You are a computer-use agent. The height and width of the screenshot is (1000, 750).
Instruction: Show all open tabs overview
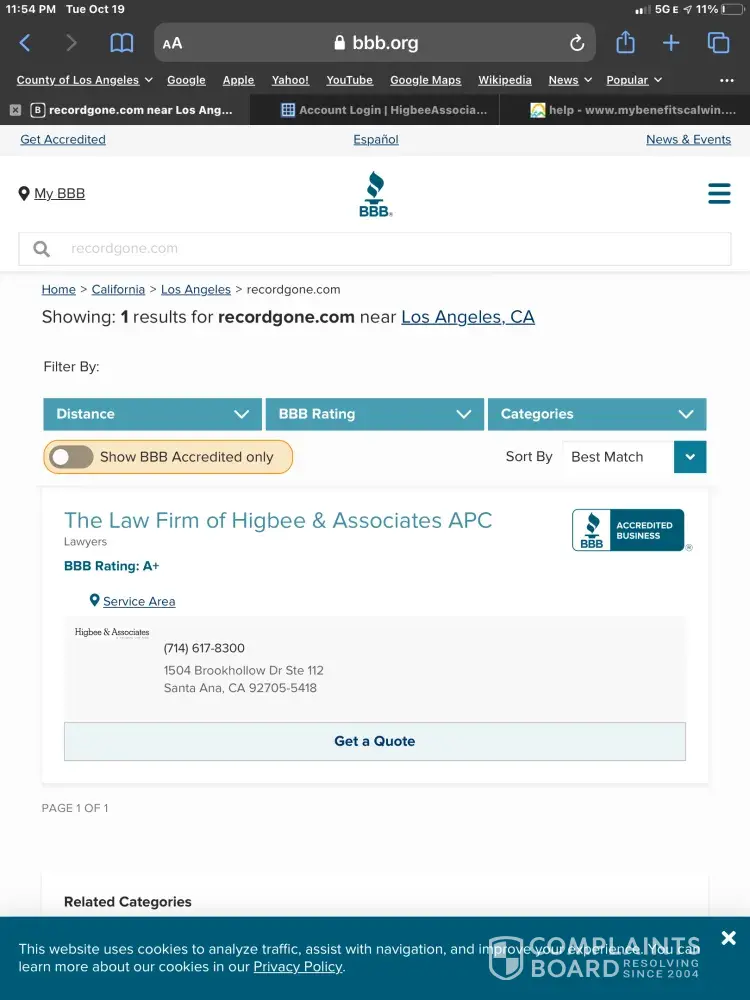pos(718,43)
